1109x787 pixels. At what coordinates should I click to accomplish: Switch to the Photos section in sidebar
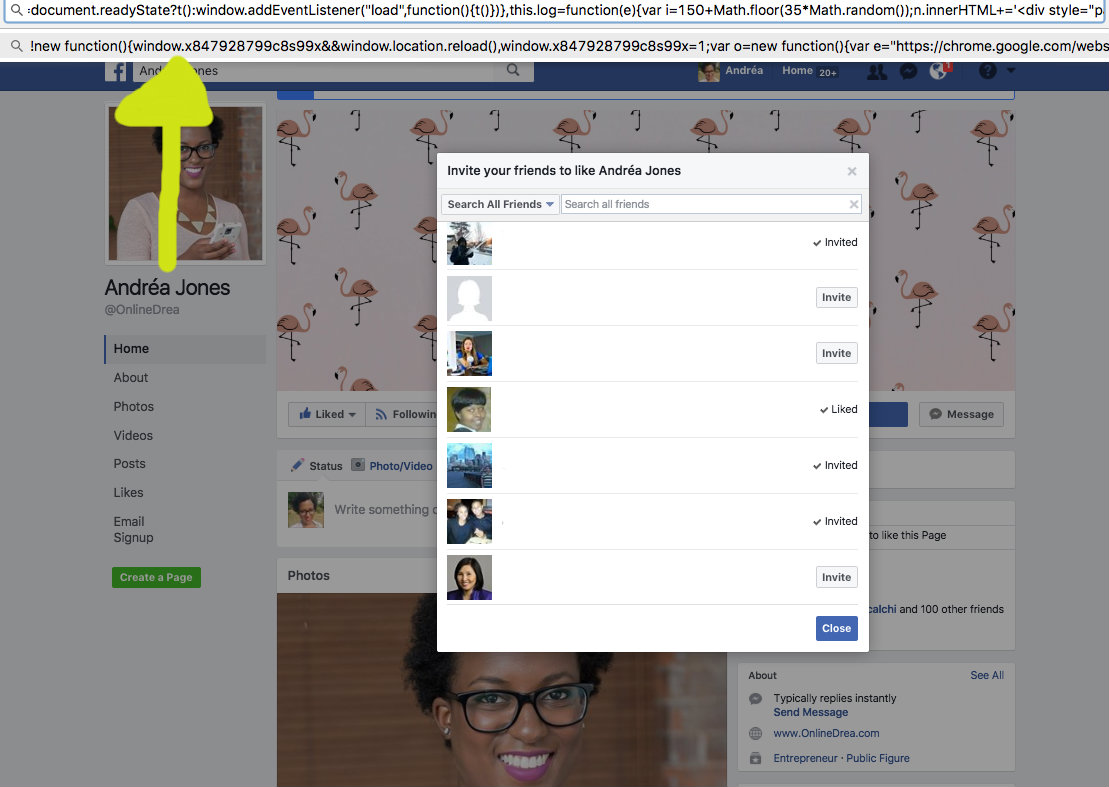133,406
